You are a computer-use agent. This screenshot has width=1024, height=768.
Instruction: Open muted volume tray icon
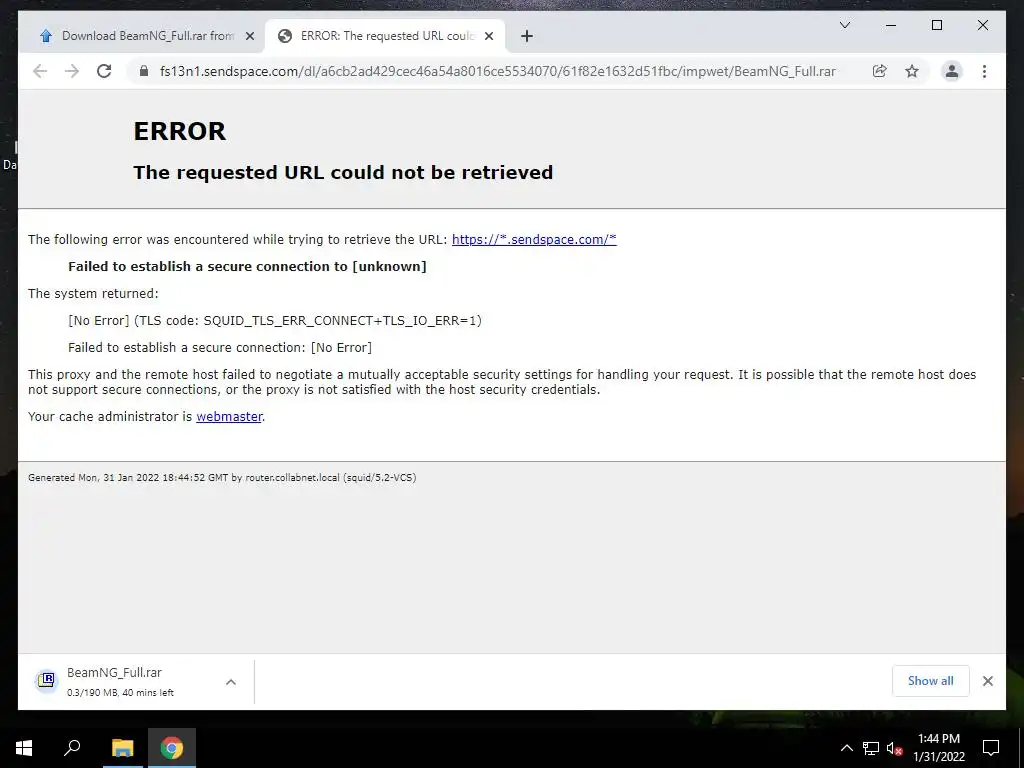(895, 748)
